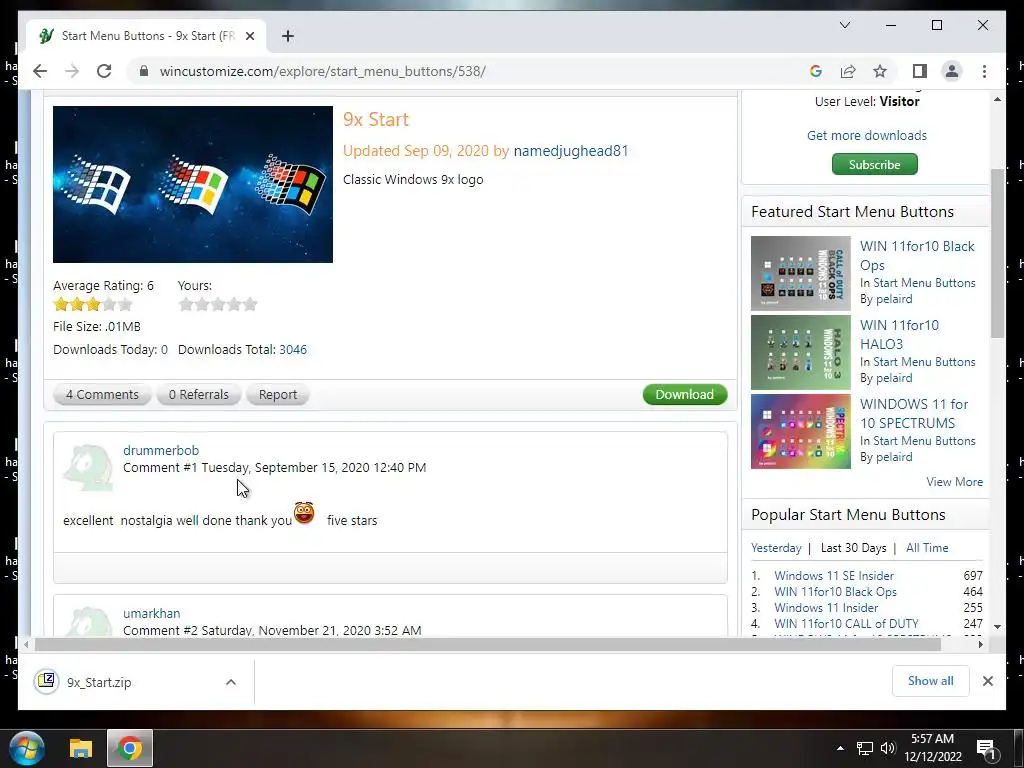Image resolution: width=1024 pixels, height=768 pixels.
Task: Open WIN 11for10 HALO3 thumbnail
Action: click(801, 352)
